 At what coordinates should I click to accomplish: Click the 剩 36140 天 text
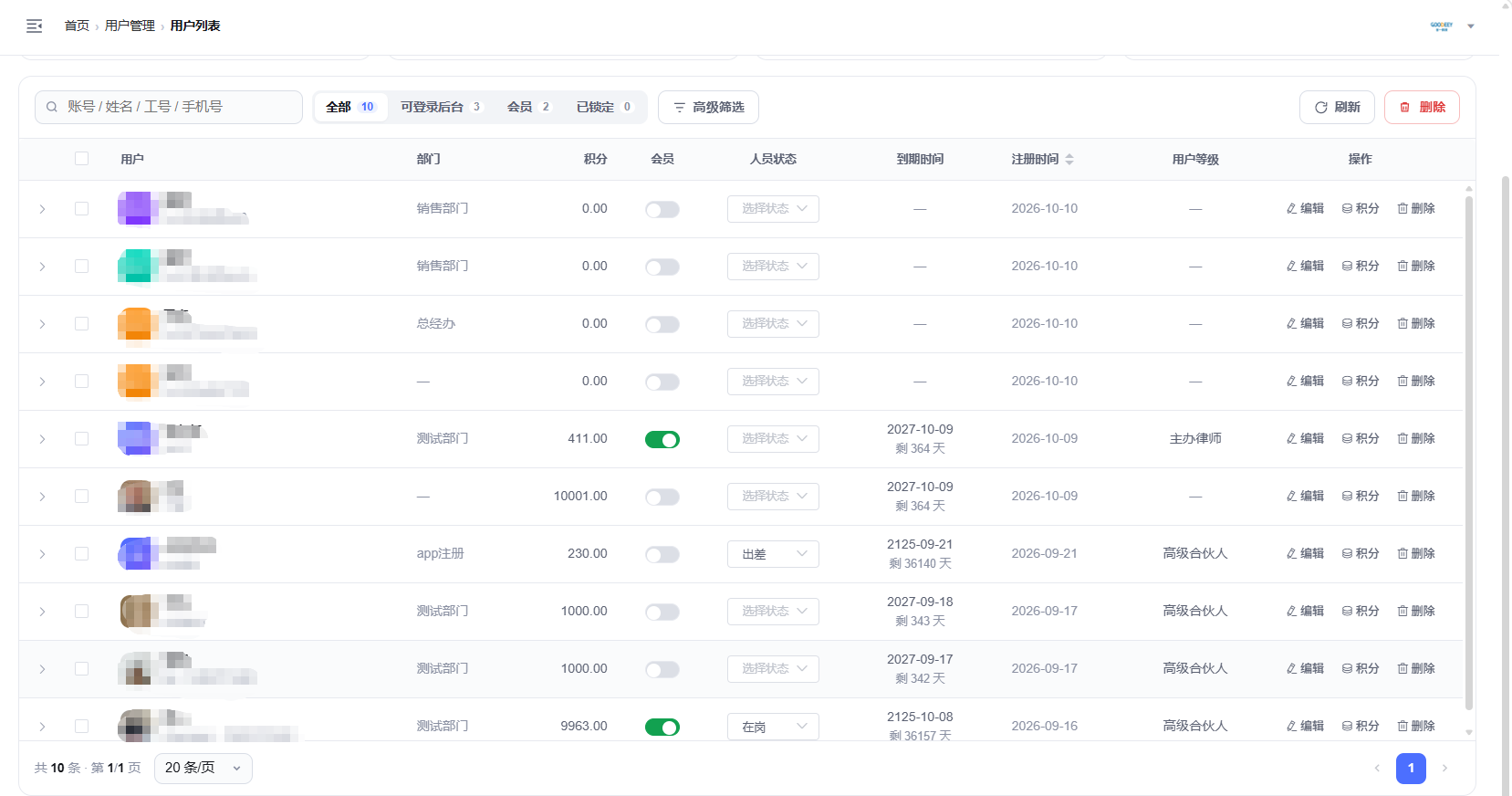[920, 563]
